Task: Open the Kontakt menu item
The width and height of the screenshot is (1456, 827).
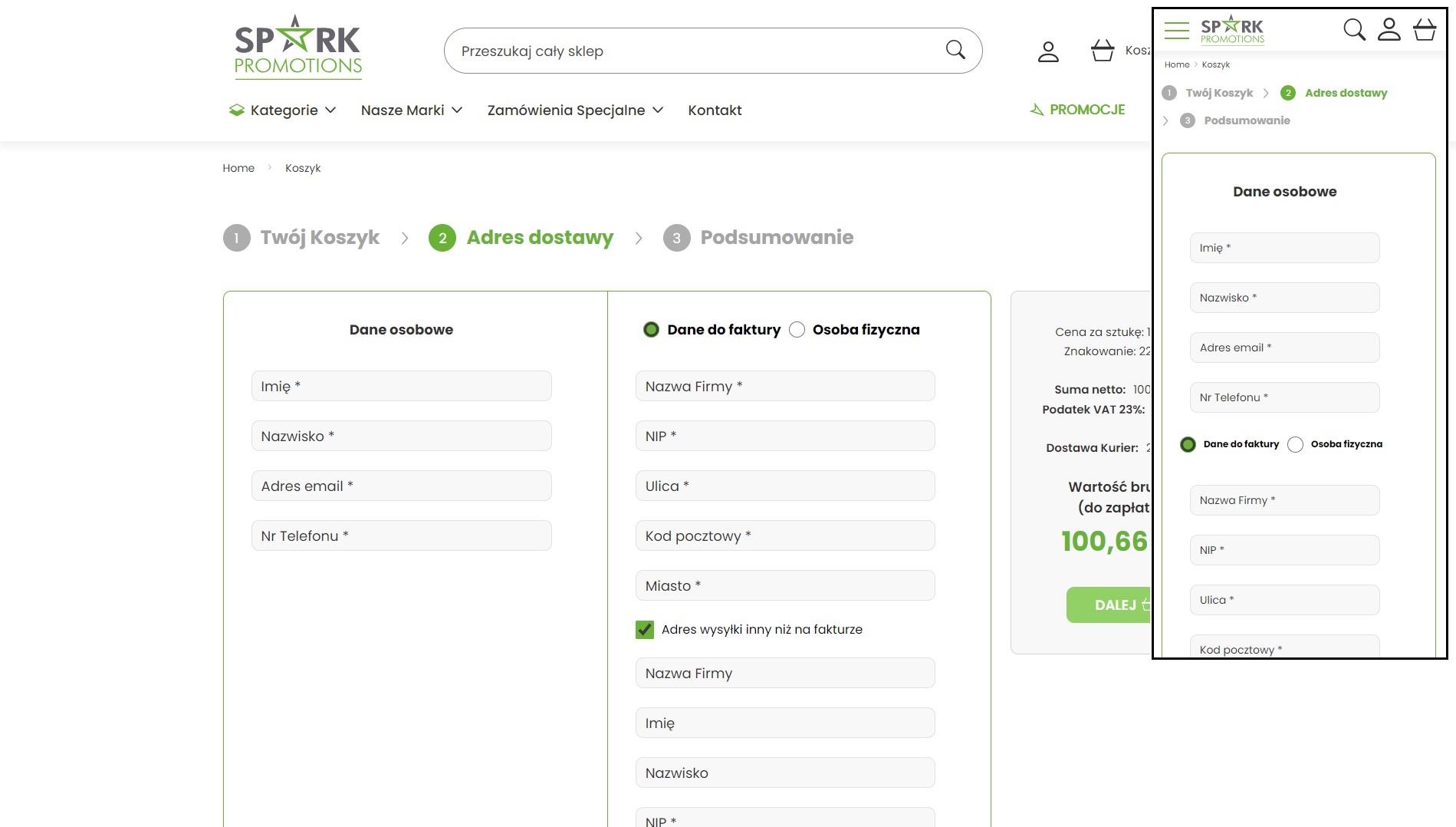Action: (x=715, y=110)
